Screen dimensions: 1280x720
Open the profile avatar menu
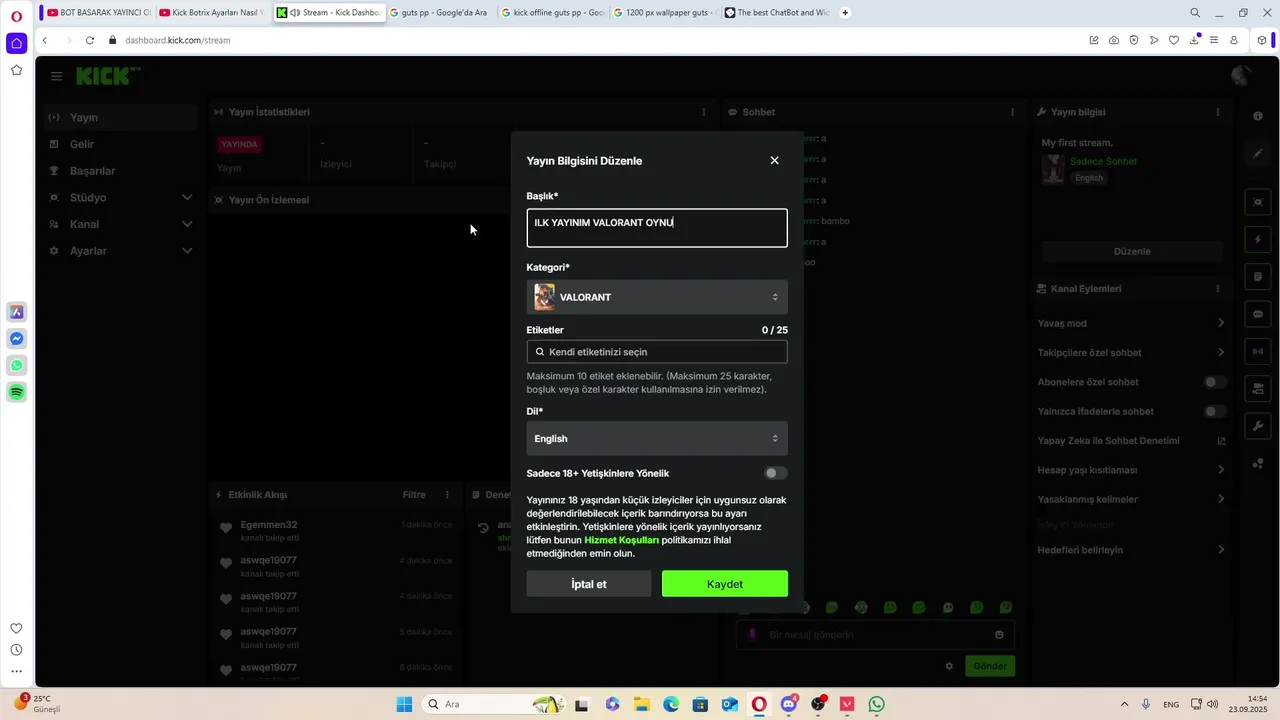pyautogui.click(x=1242, y=76)
